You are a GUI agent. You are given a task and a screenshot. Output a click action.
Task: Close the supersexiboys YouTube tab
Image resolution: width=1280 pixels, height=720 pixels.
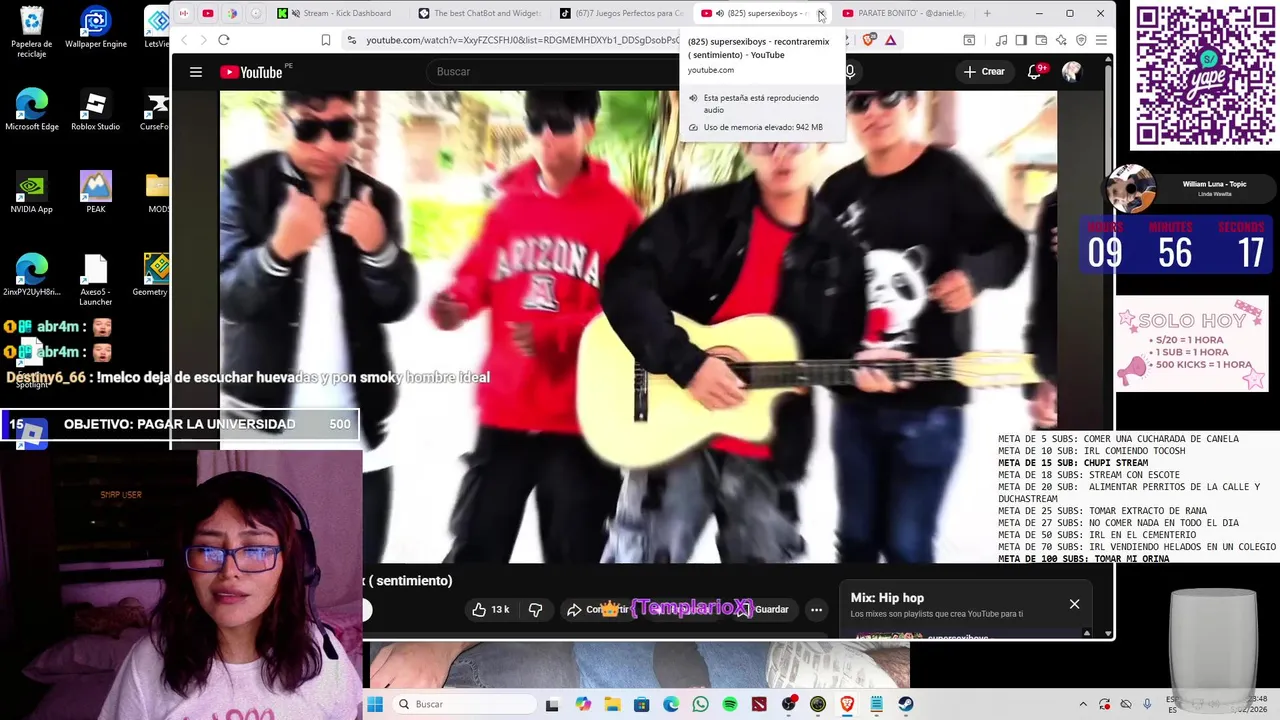821,13
